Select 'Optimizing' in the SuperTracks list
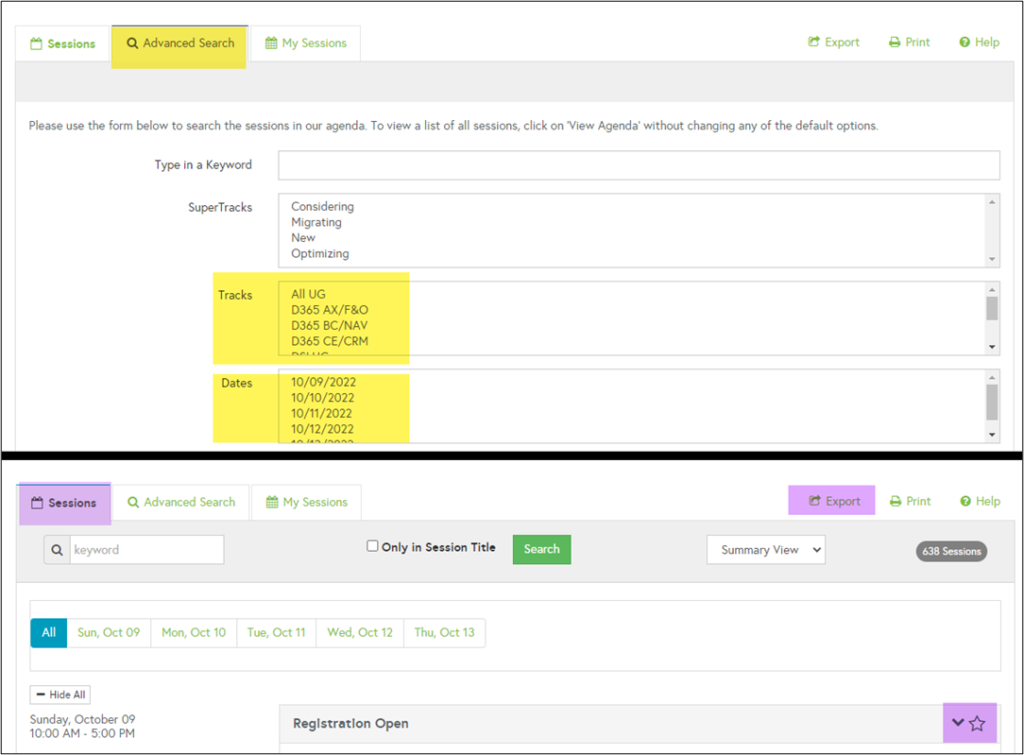The height and width of the screenshot is (755, 1024). [x=320, y=253]
